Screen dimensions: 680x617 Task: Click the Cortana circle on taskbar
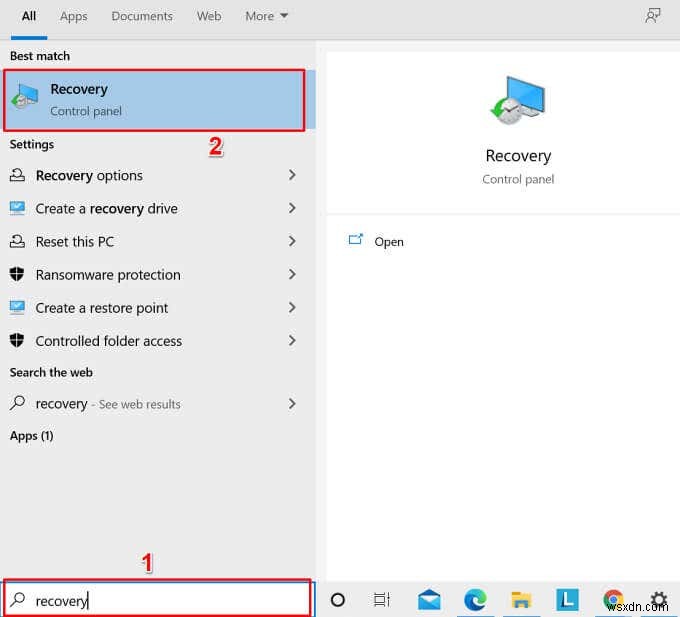[338, 600]
